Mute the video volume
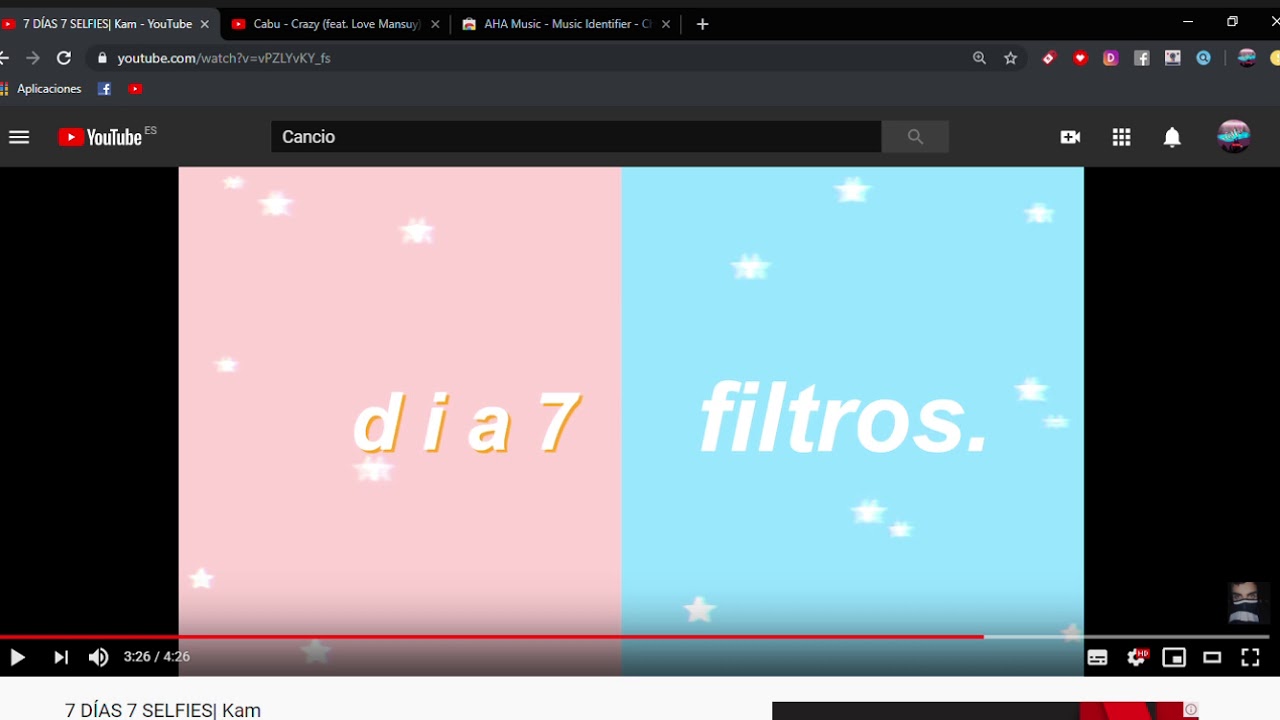Viewport: 1280px width, 720px height. point(98,657)
